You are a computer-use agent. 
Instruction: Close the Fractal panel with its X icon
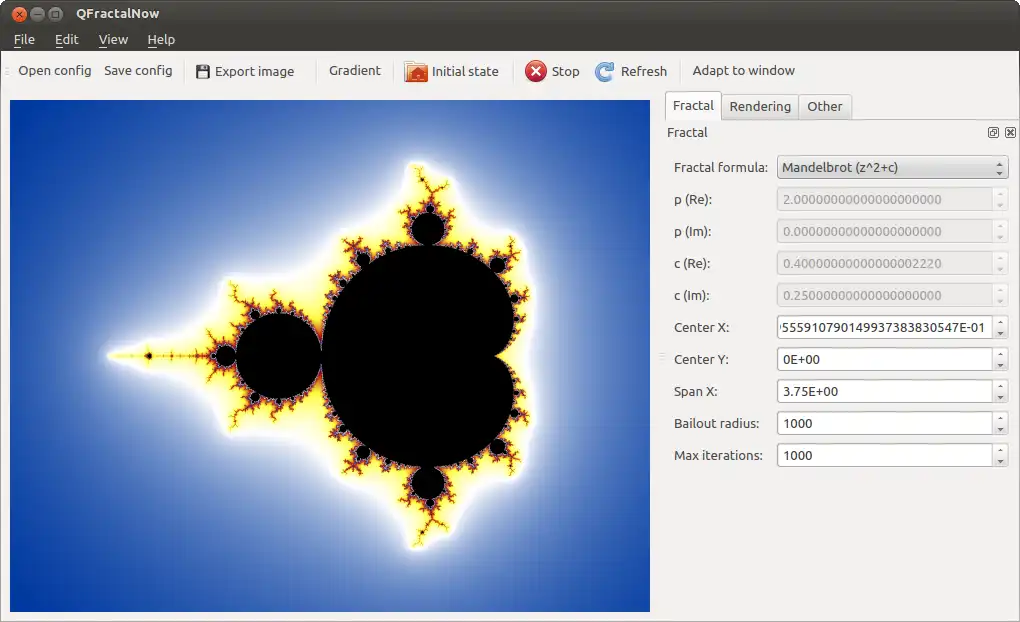[1010, 131]
